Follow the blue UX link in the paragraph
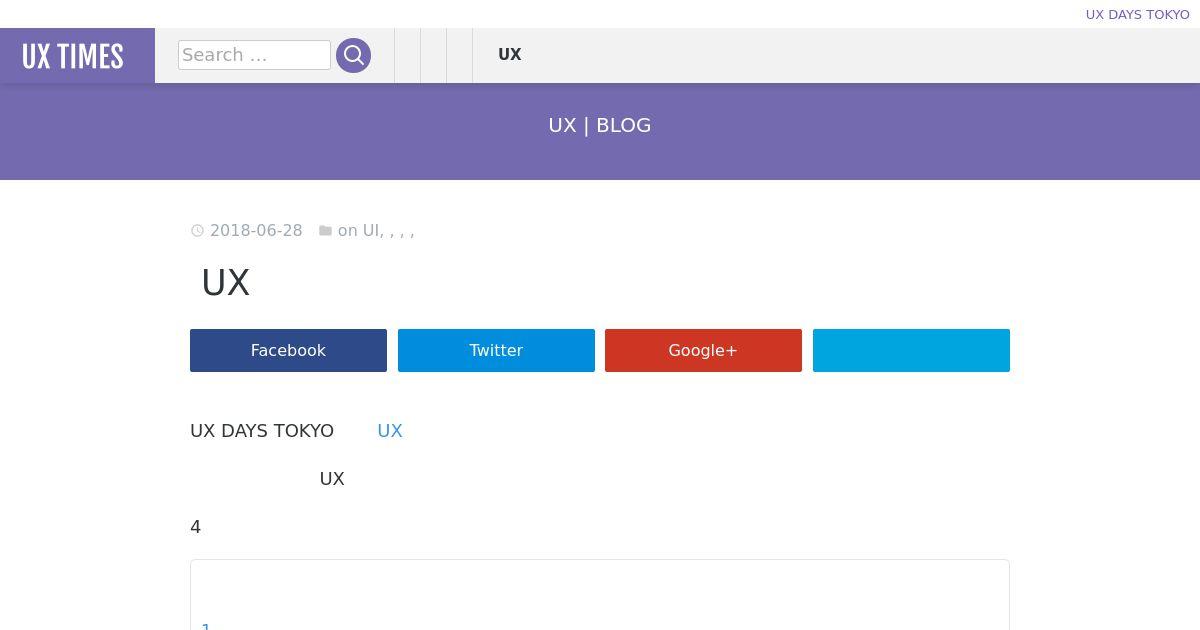The width and height of the screenshot is (1200, 630). (390, 431)
